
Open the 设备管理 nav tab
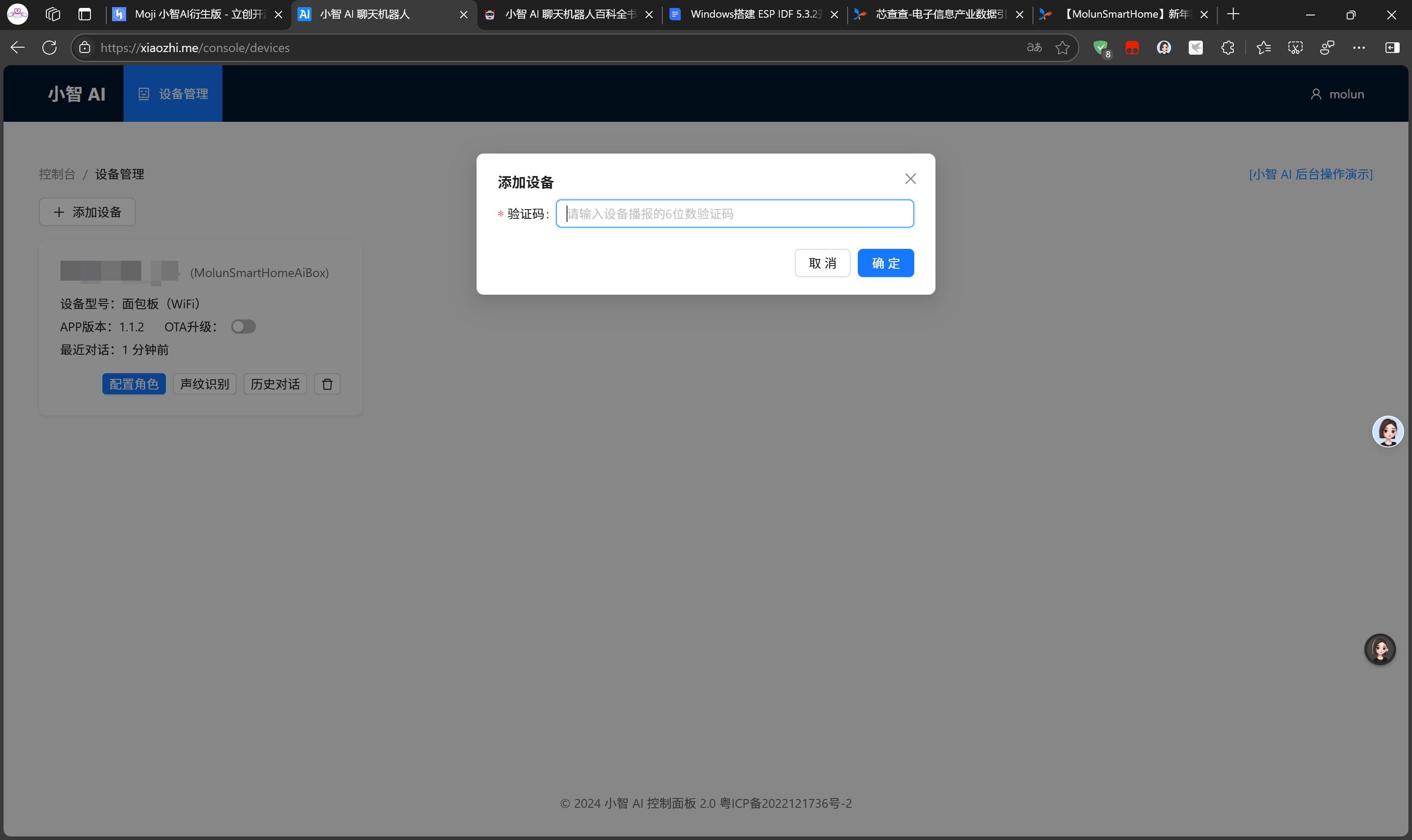click(x=173, y=94)
